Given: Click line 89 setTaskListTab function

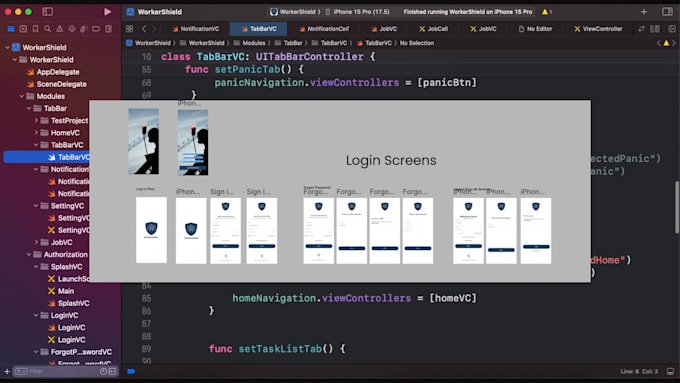Looking at the screenshot, I should [277, 349].
